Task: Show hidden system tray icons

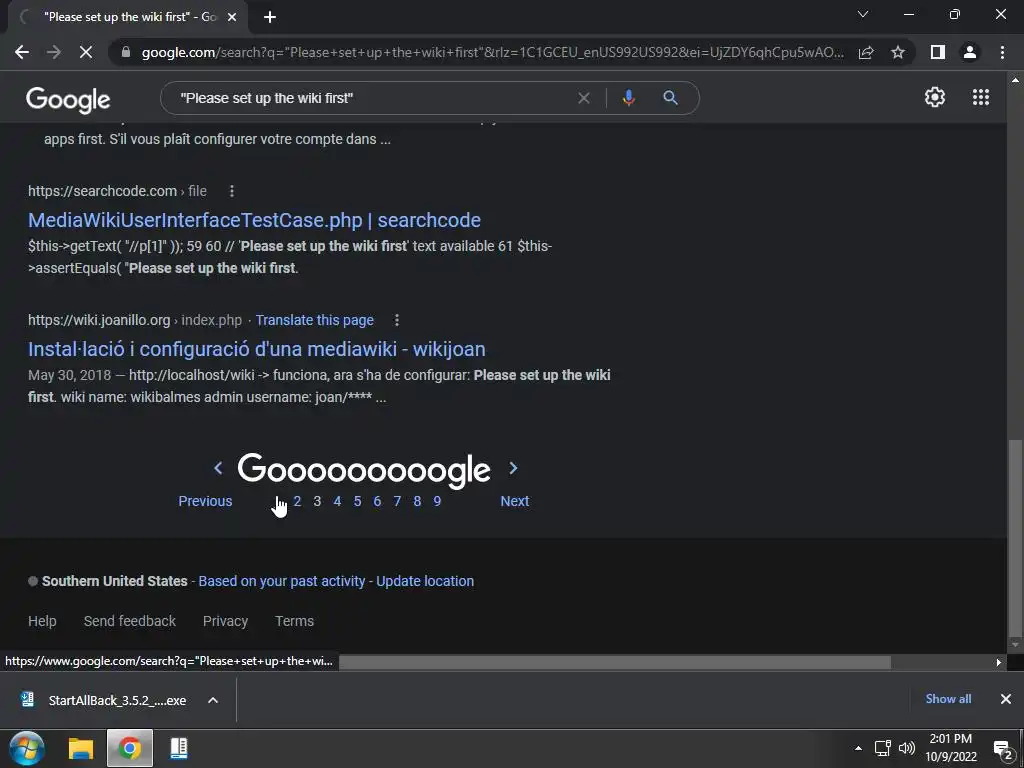Action: (858, 748)
